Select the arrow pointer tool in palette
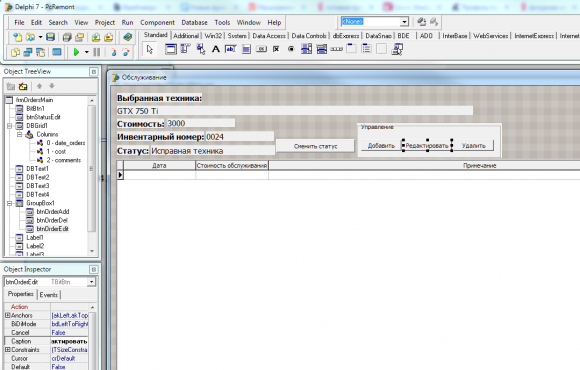The height and width of the screenshot is (370, 580). [x=149, y=49]
